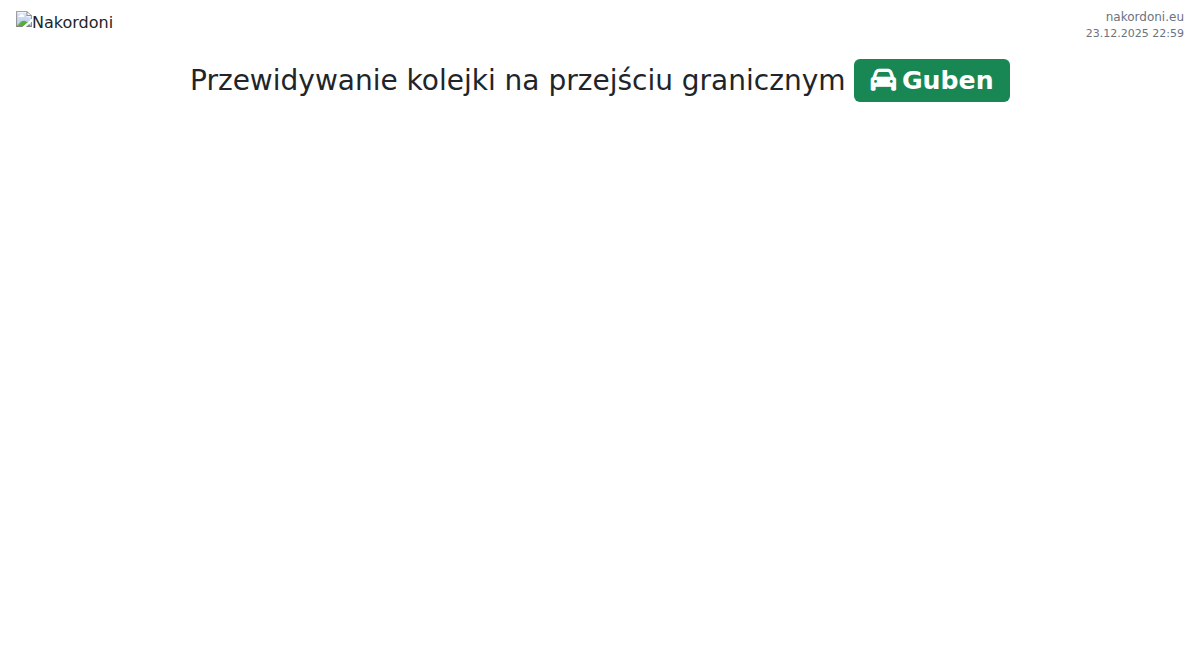Click the timestamp 23.12.2025 22:59
1200x651 pixels.
click(x=1135, y=32)
